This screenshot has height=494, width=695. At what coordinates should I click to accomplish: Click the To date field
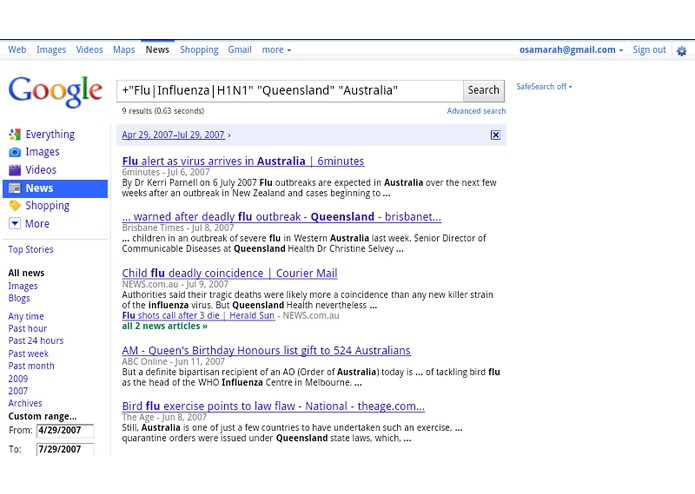(x=65, y=449)
